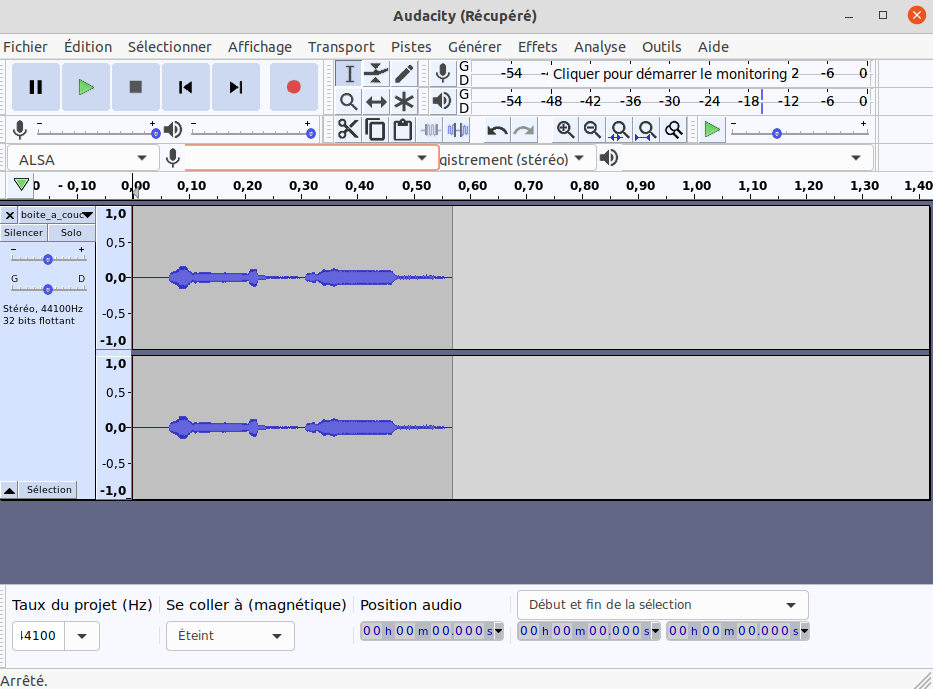Click the Silence audio selection icon
The width and height of the screenshot is (933, 689).
click(x=458, y=130)
